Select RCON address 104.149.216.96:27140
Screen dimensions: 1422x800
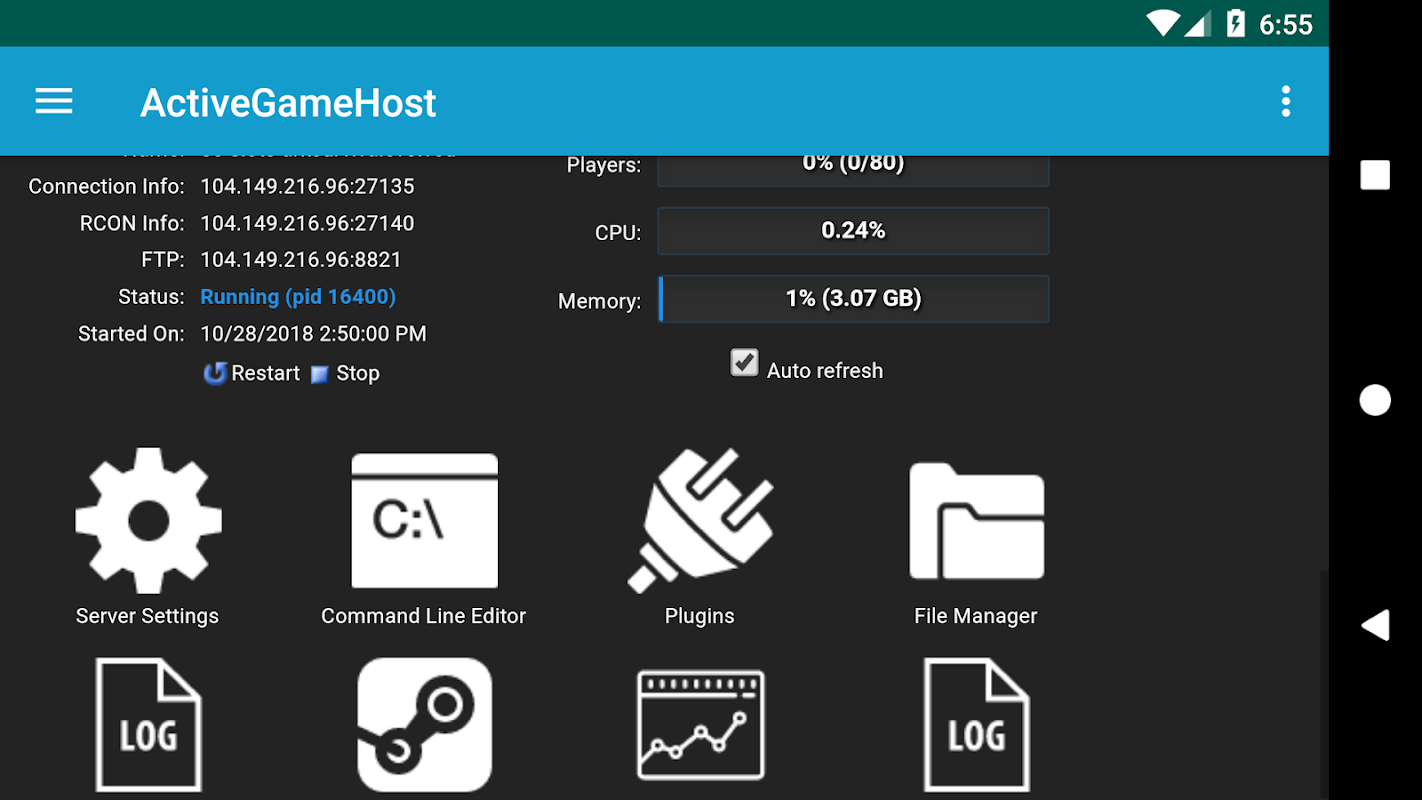coord(307,224)
